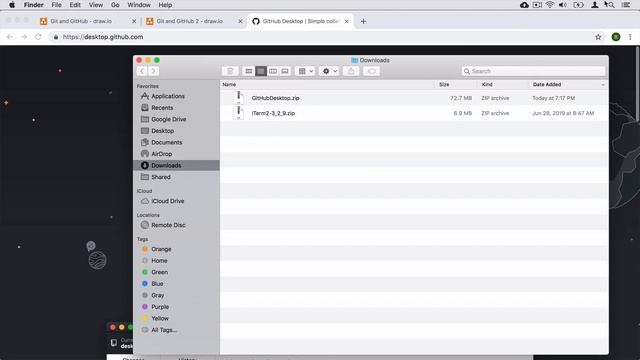
Task: Select the Gray tag
Action: point(158,295)
